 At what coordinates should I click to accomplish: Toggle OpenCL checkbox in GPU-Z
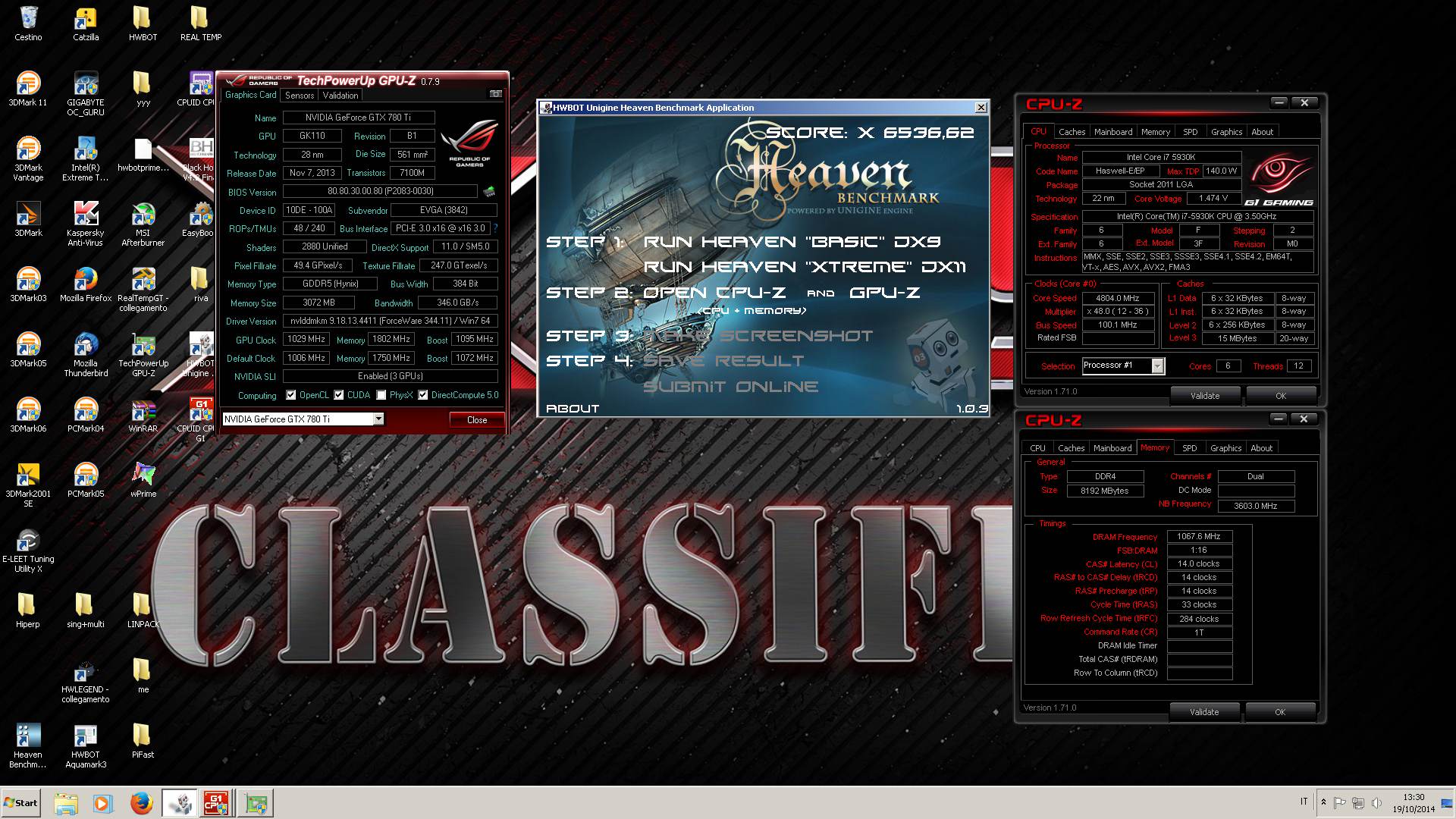click(x=291, y=395)
